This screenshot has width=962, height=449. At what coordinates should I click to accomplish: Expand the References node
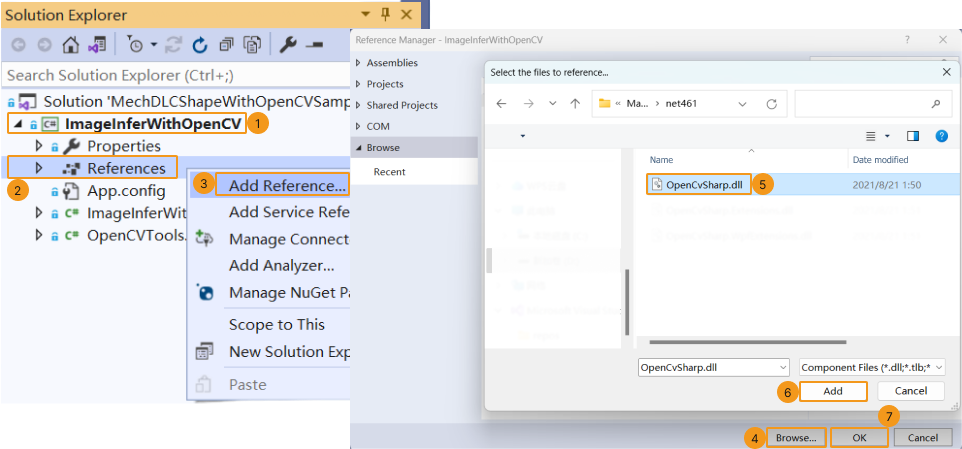[x=39, y=168]
